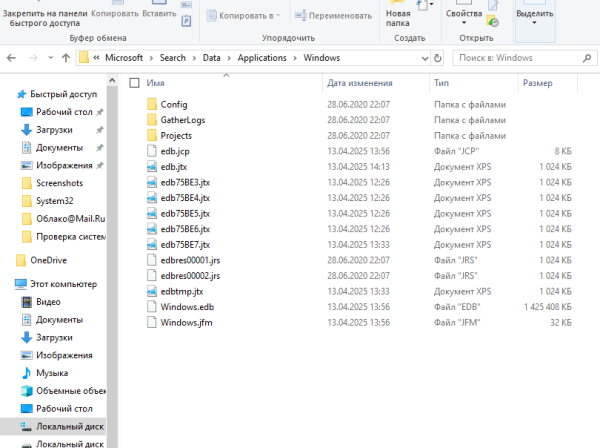Viewport: 600px width, 448px height.
Task: Expand Выделить dropdown menu
Action: [x=535, y=23]
